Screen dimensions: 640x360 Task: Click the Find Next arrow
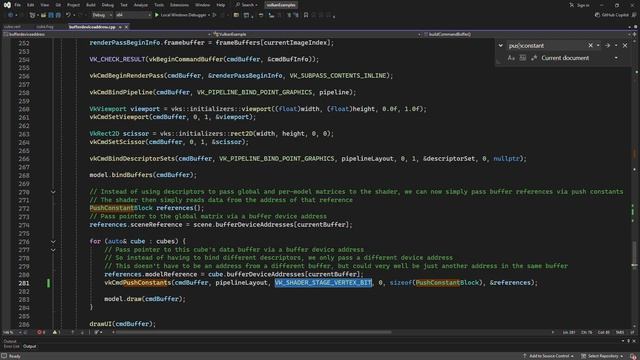[x=608, y=46]
